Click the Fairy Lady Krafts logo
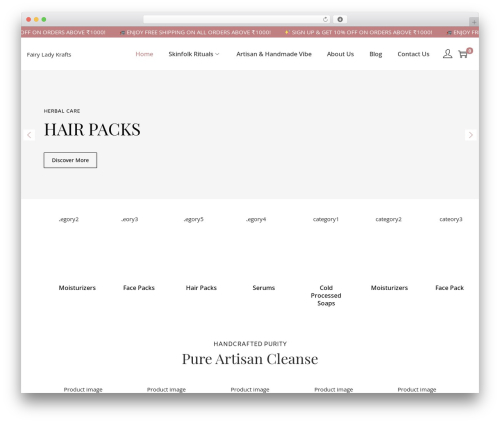 coord(49,55)
